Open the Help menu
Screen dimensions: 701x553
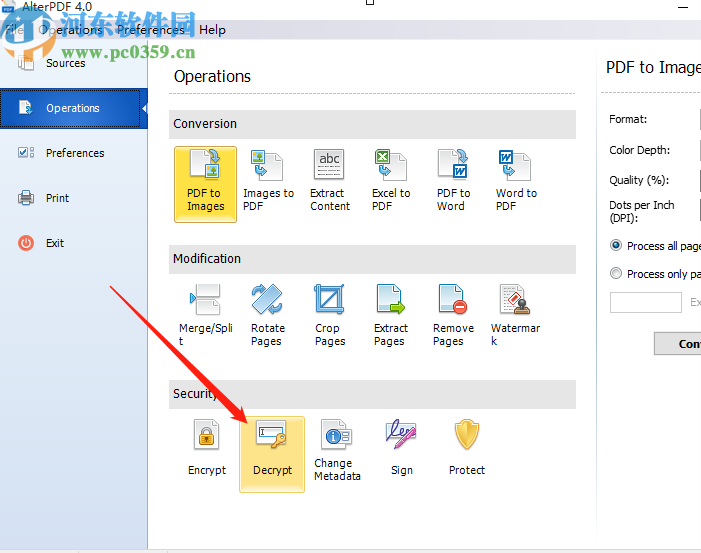[x=212, y=30]
